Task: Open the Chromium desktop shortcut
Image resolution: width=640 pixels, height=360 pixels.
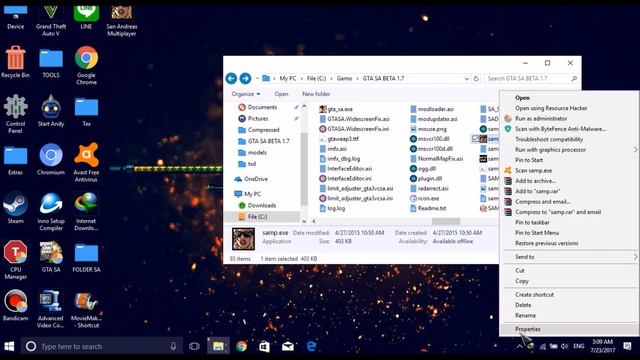Action: [x=51, y=159]
